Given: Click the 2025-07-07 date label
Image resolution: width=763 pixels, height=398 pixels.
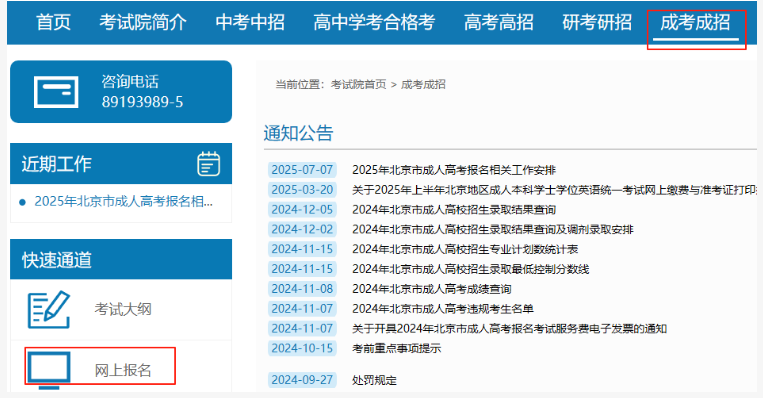Looking at the screenshot, I should tap(302, 170).
